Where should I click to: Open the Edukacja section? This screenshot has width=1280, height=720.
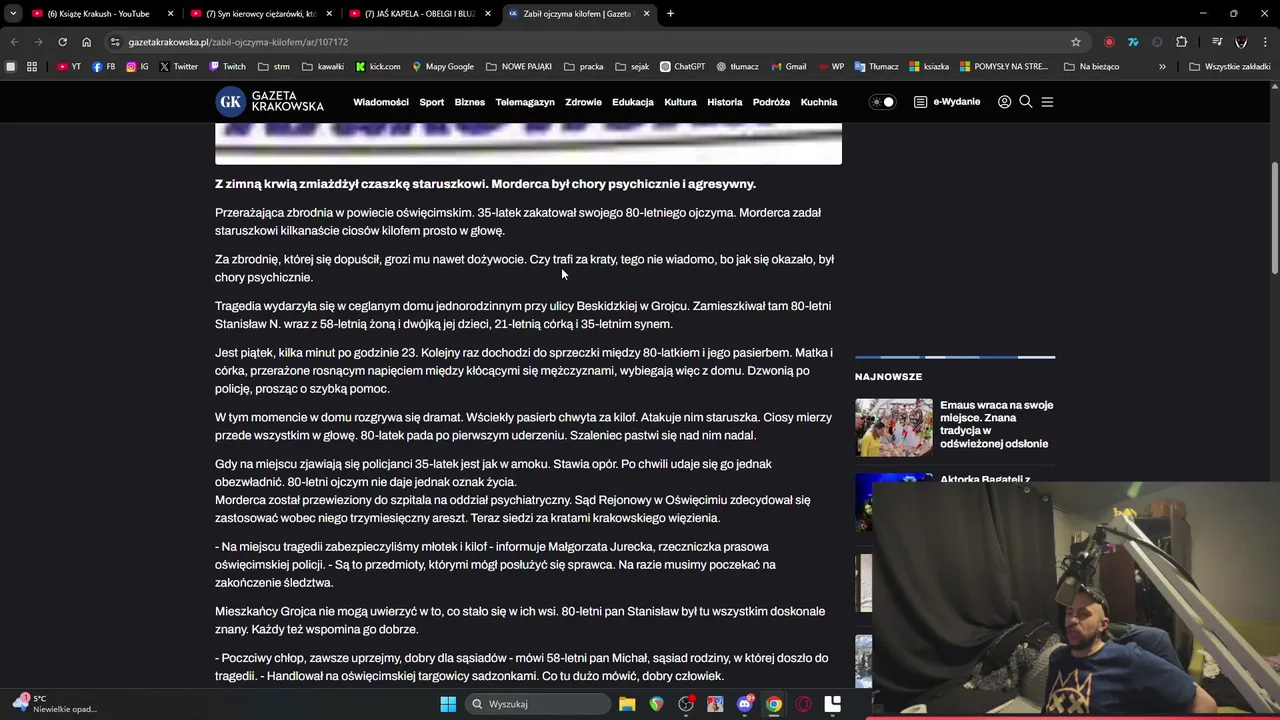click(x=633, y=102)
